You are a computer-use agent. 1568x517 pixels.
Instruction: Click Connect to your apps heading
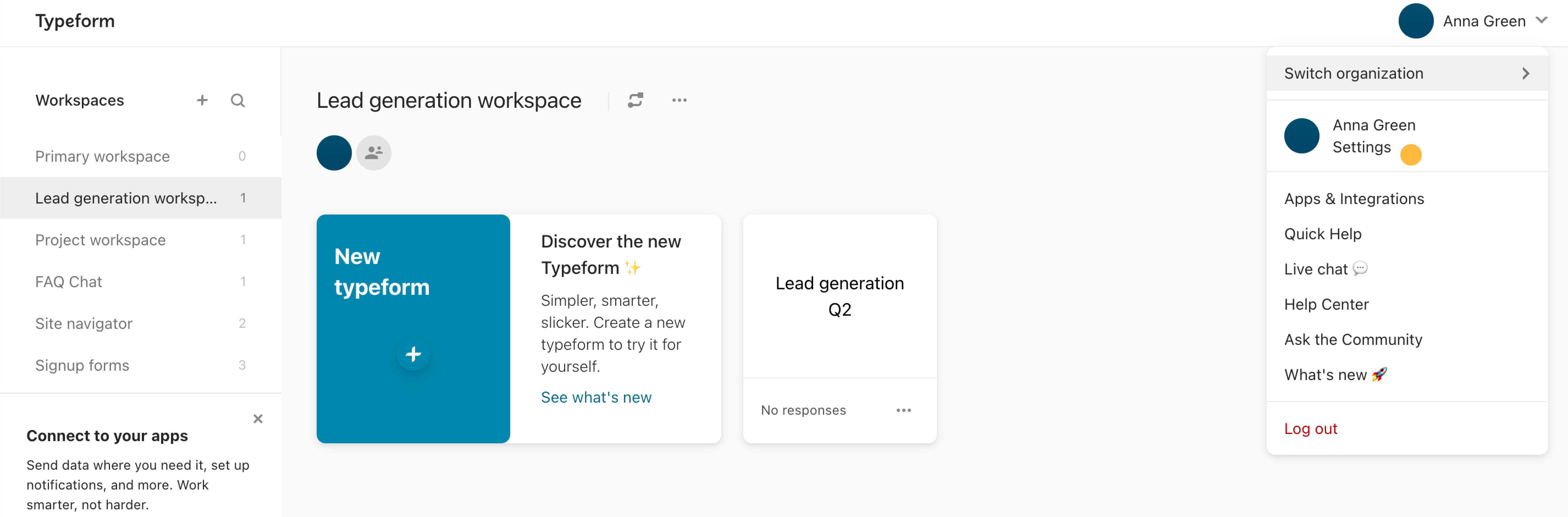pyautogui.click(x=107, y=436)
